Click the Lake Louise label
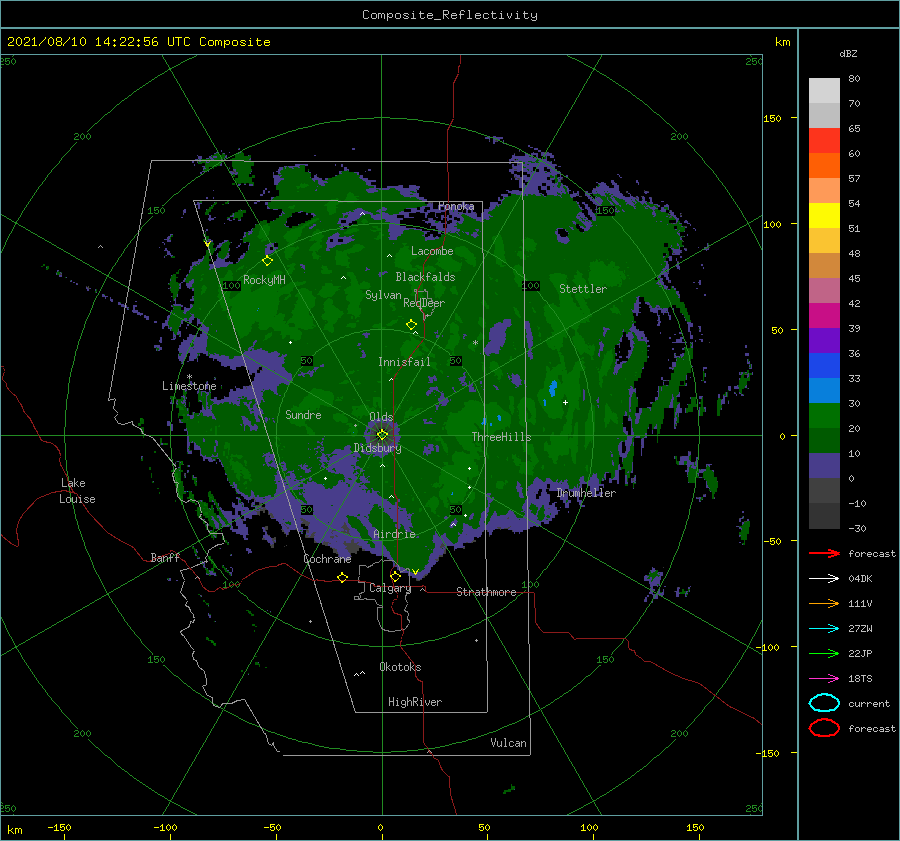The height and width of the screenshot is (841, 900). 77,491
